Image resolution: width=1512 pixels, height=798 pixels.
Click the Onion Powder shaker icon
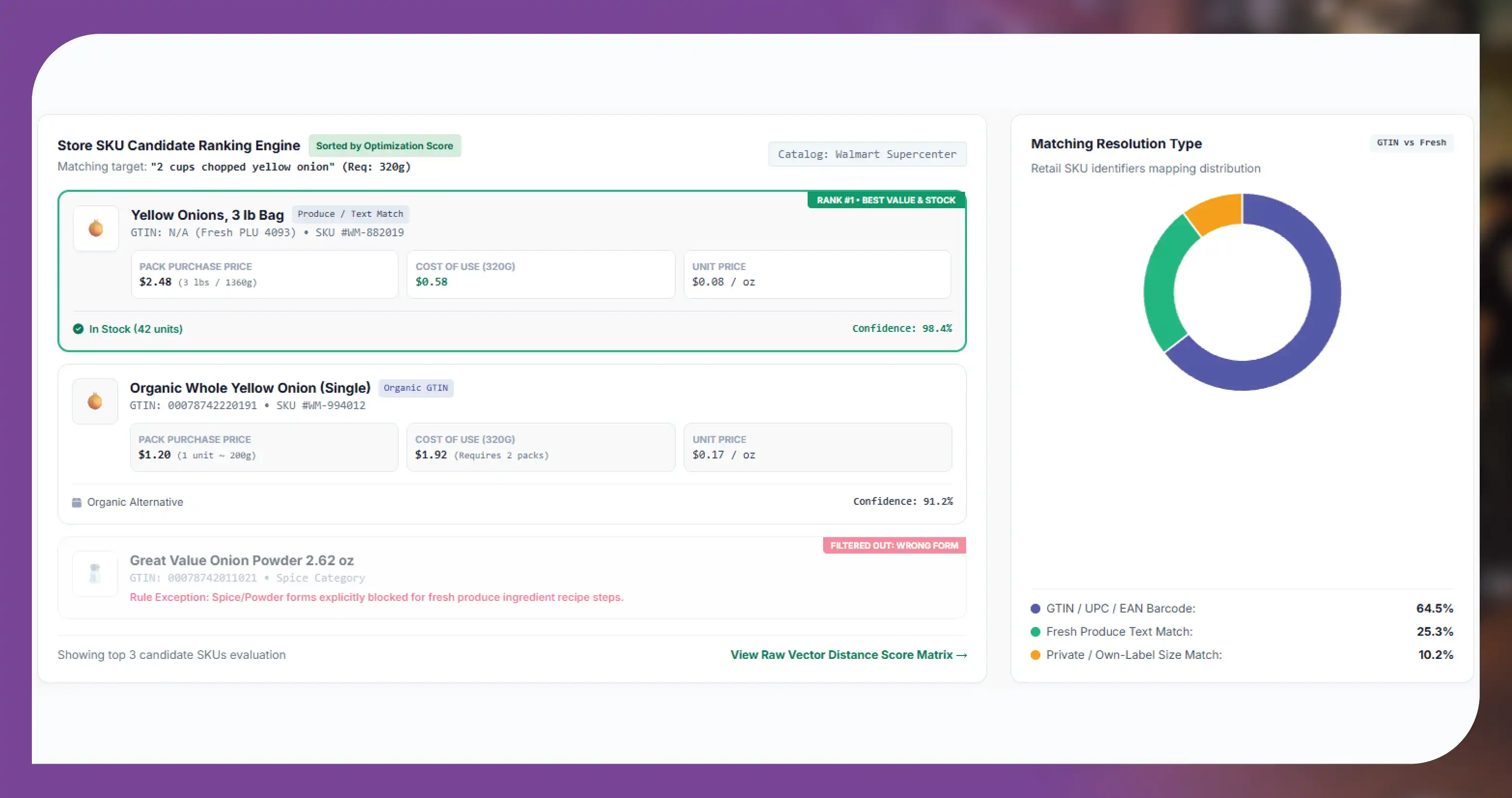point(95,574)
